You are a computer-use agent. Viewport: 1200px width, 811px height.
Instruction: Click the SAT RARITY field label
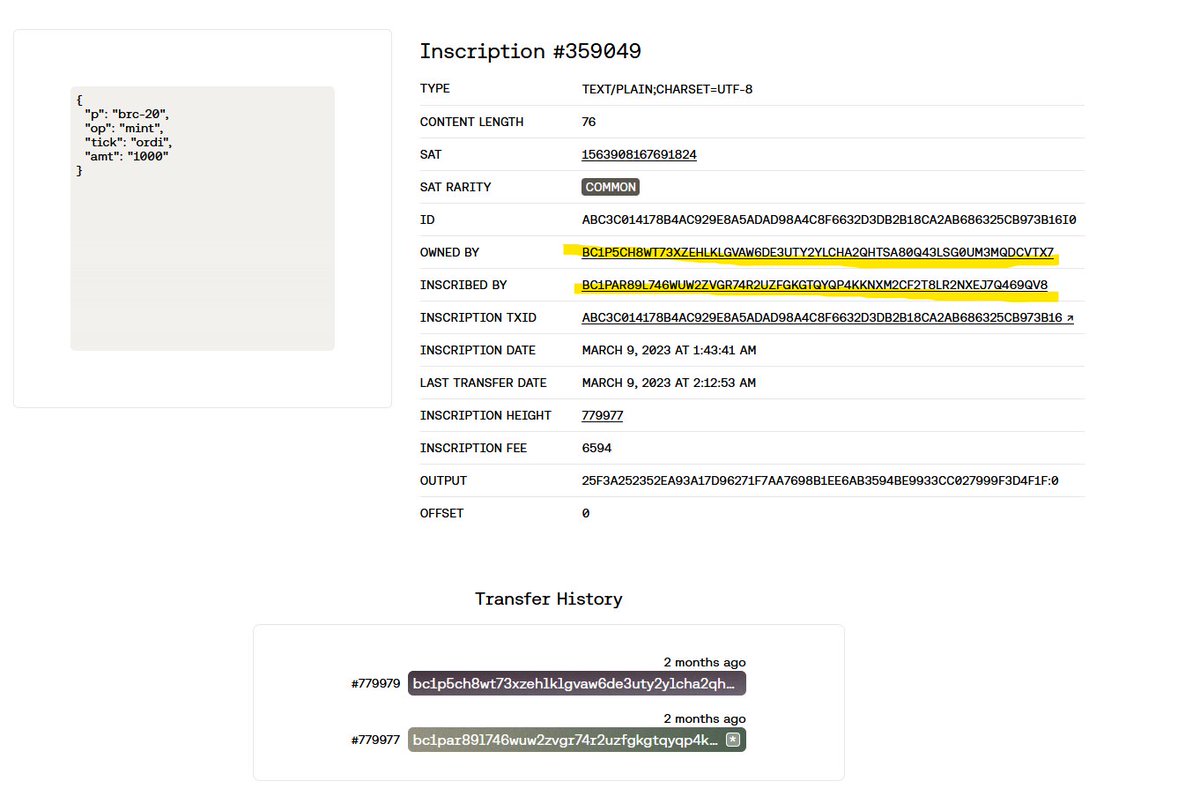[456, 187]
